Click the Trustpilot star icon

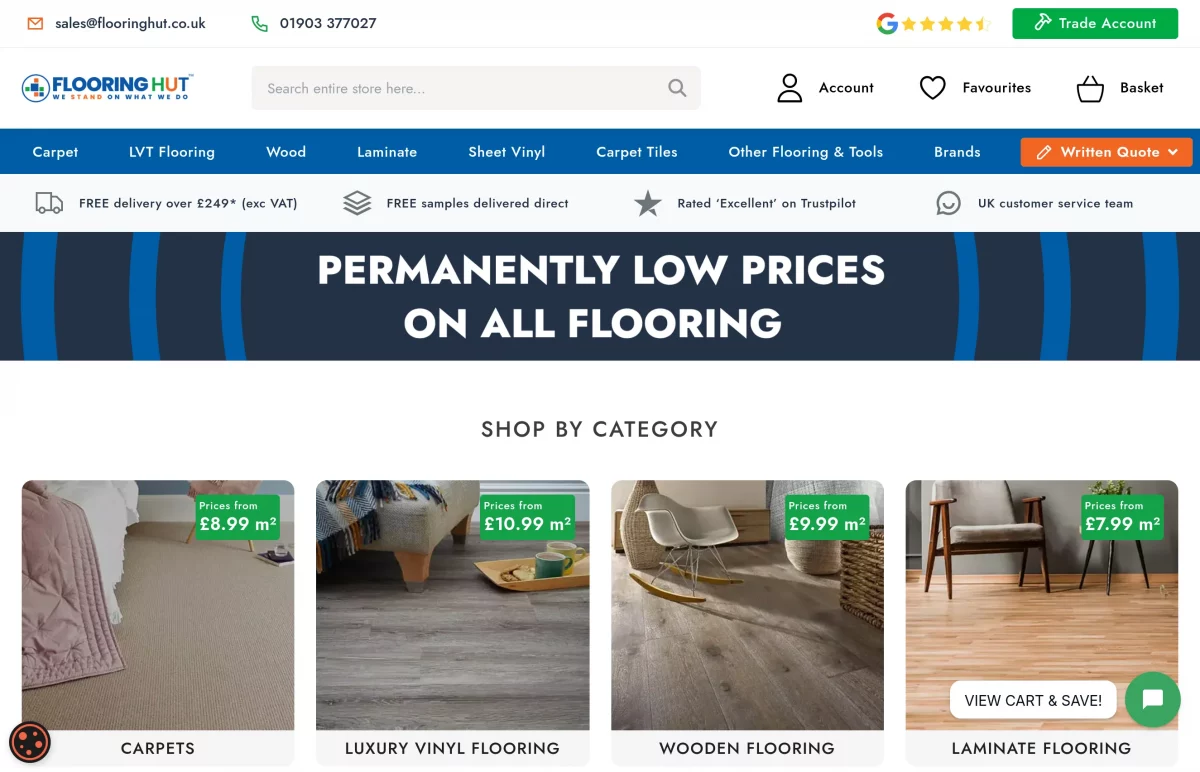pos(647,202)
